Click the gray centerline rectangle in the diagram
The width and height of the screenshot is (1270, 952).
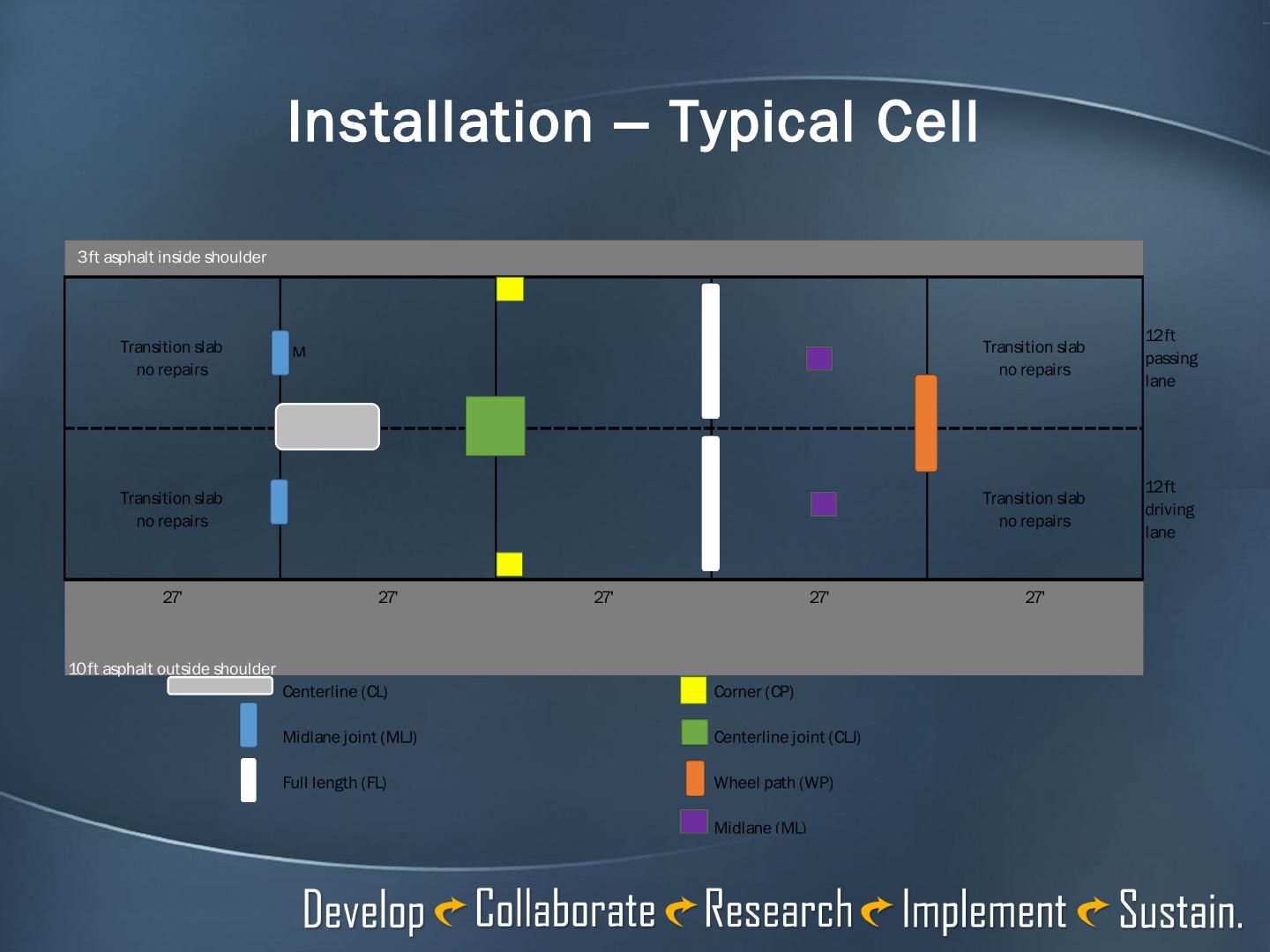[x=327, y=427]
